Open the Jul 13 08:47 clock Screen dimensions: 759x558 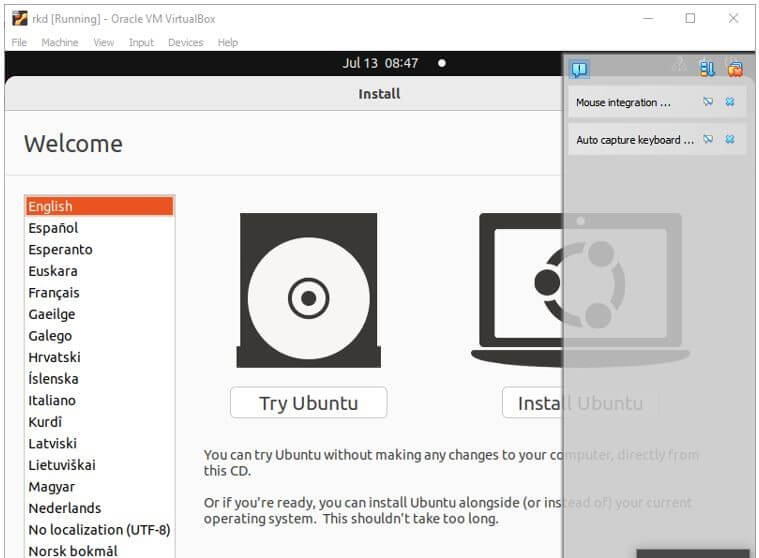[x=380, y=63]
